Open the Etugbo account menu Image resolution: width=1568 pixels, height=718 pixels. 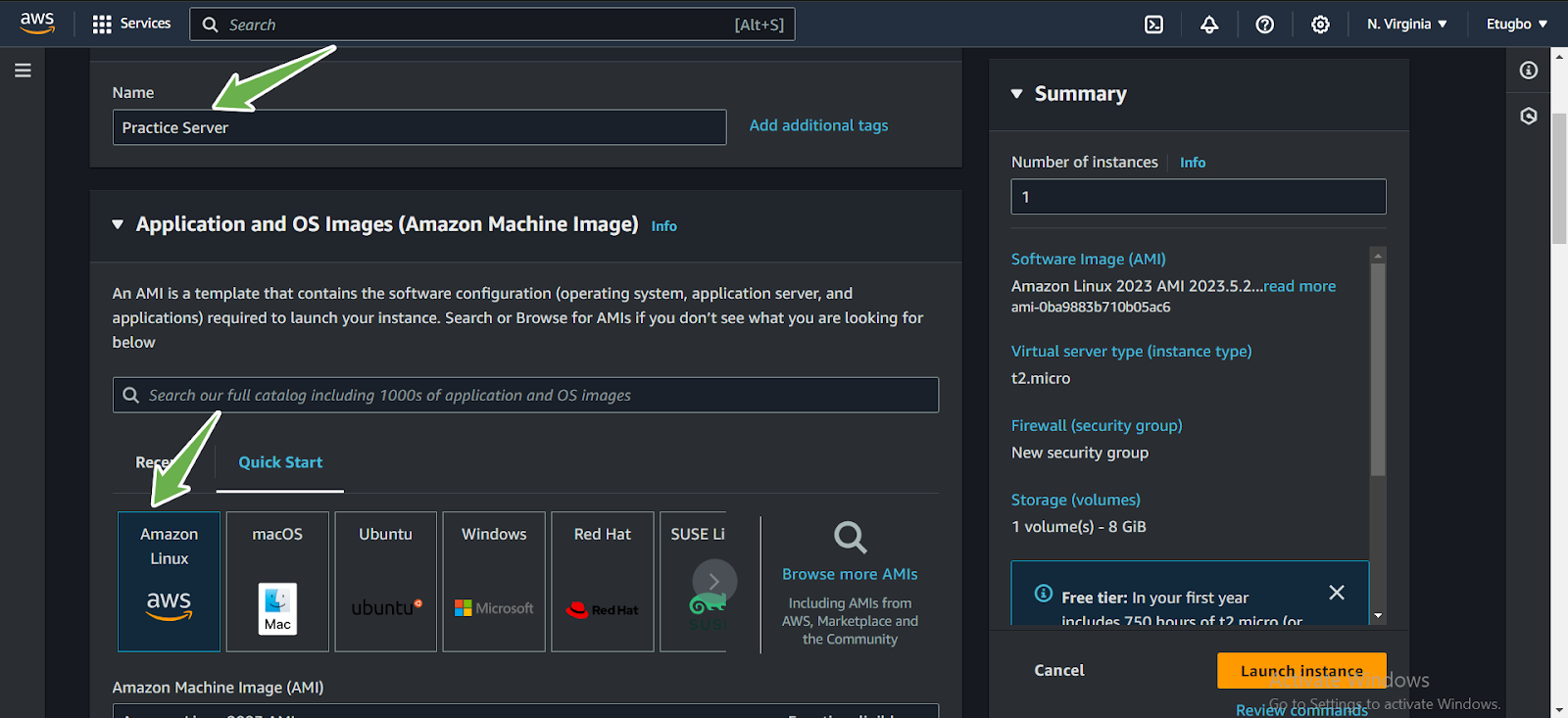(1516, 24)
